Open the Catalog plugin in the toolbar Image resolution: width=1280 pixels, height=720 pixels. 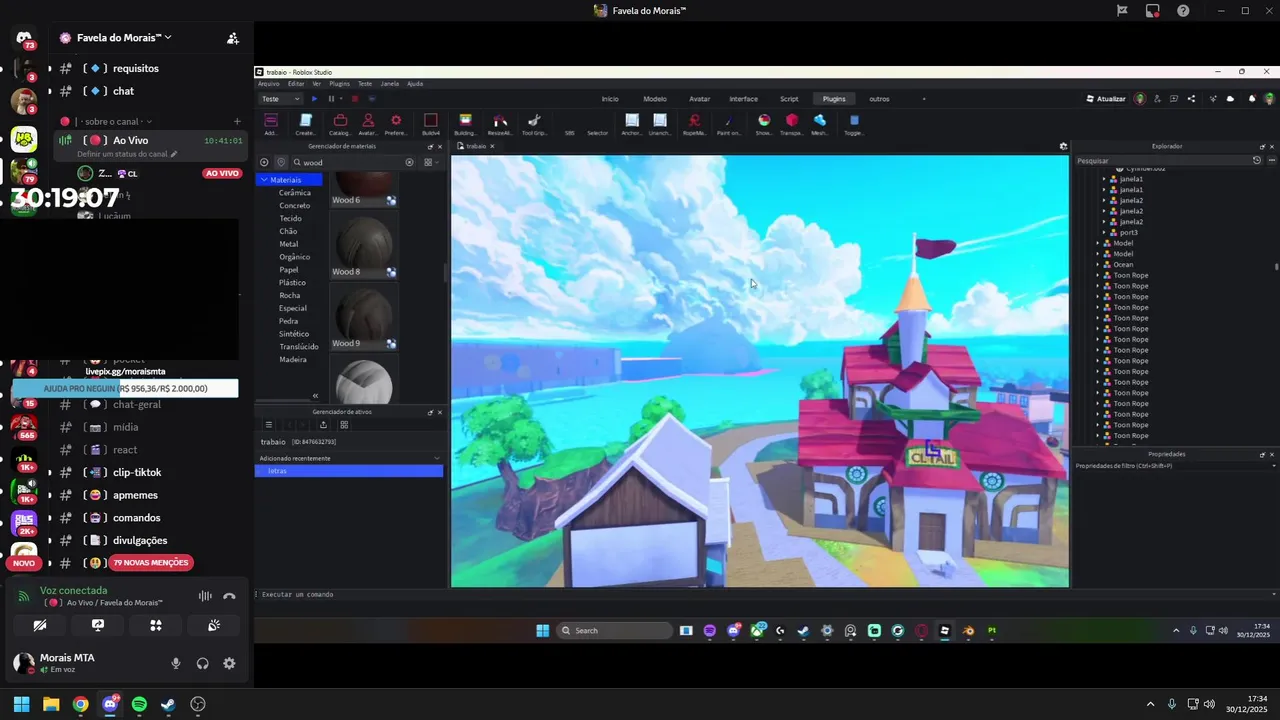pyautogui.click(x=340, y=124)
